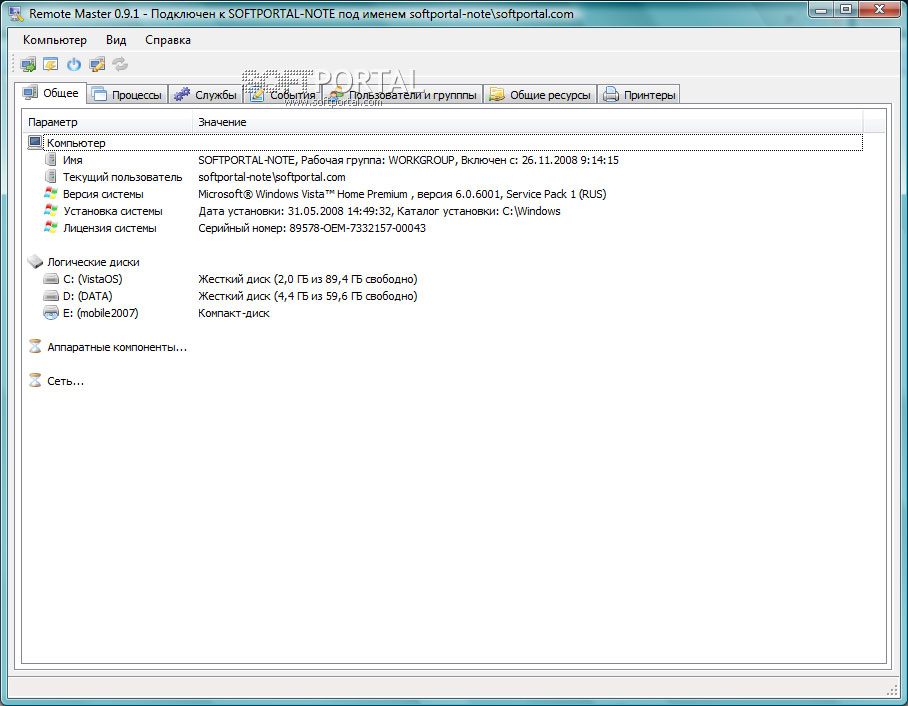The image size is (908, 706).
Task: Click the Дата установки 31.05.2008 value
Action: pos(379,211)
